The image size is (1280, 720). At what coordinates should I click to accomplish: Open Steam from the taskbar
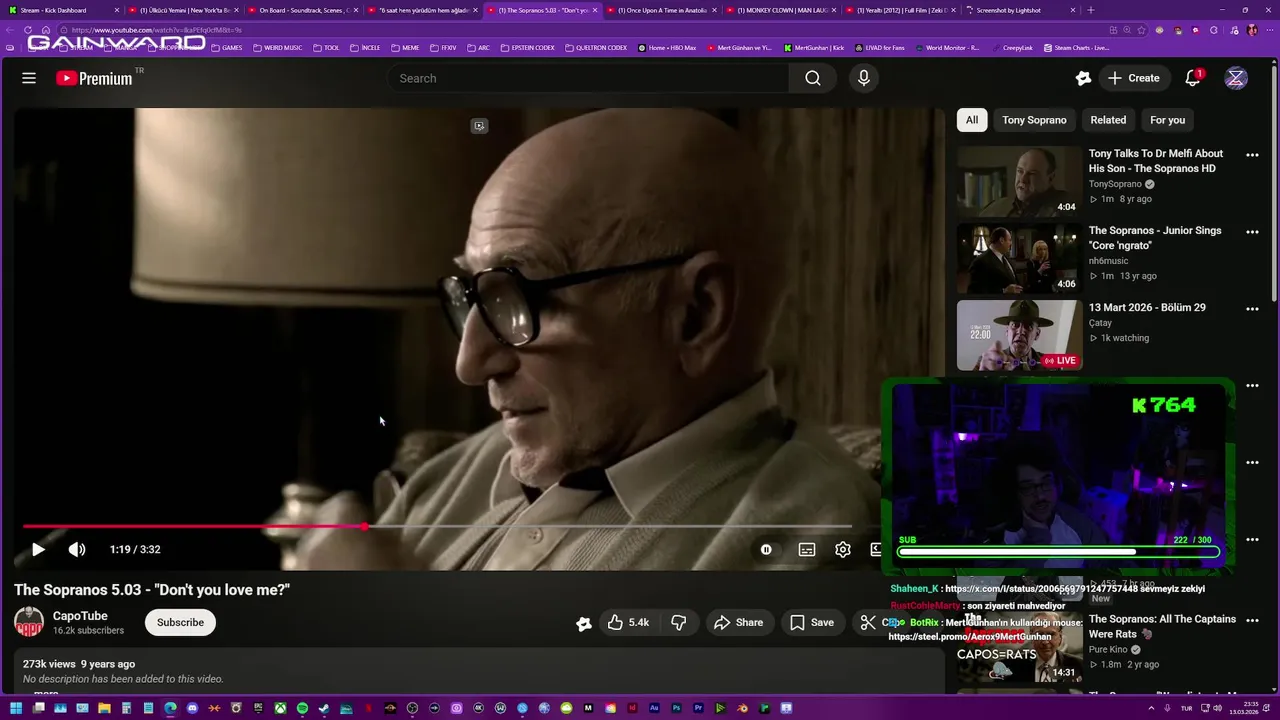pos(324,708)
